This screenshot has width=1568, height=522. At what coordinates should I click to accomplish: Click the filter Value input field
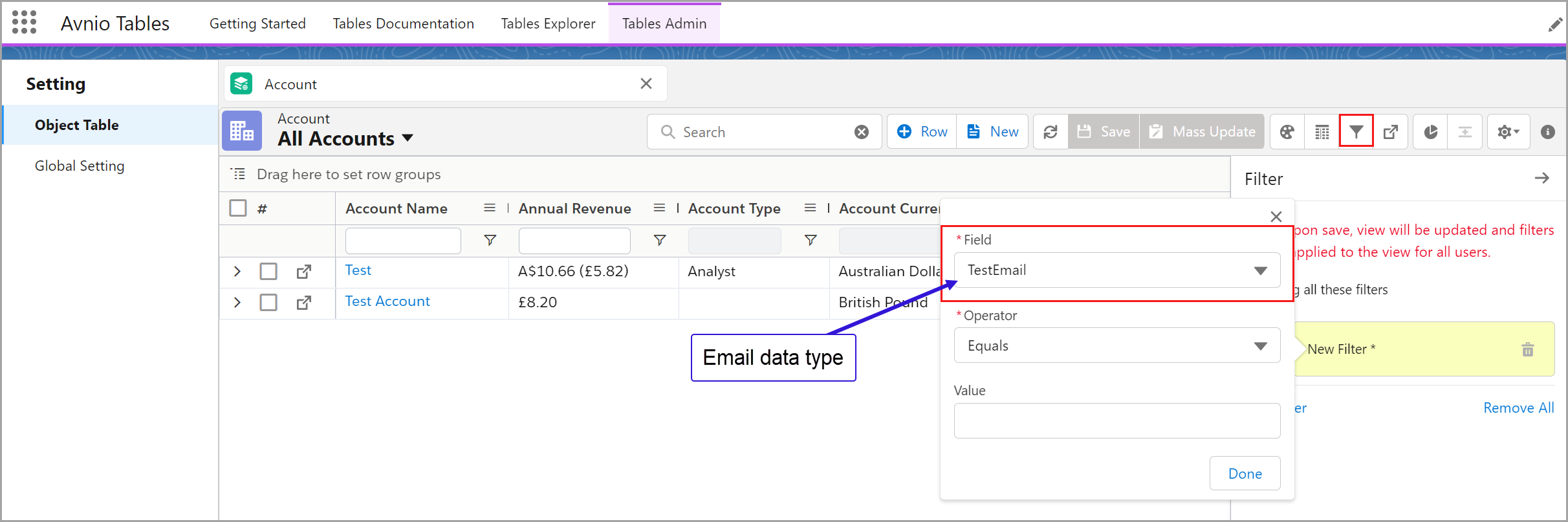tap(1116, 421)
